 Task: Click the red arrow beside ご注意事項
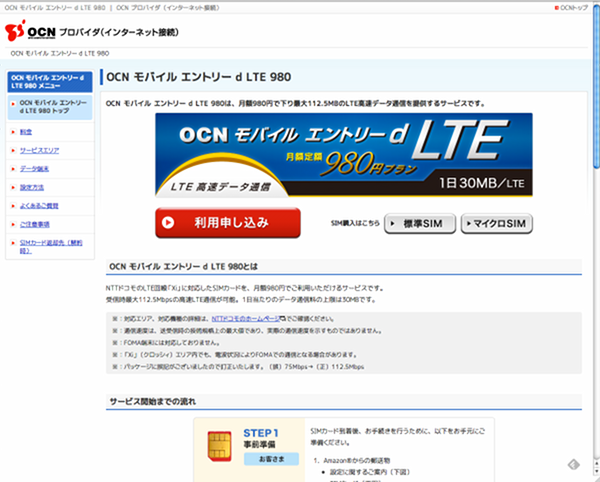coord(13,224)
